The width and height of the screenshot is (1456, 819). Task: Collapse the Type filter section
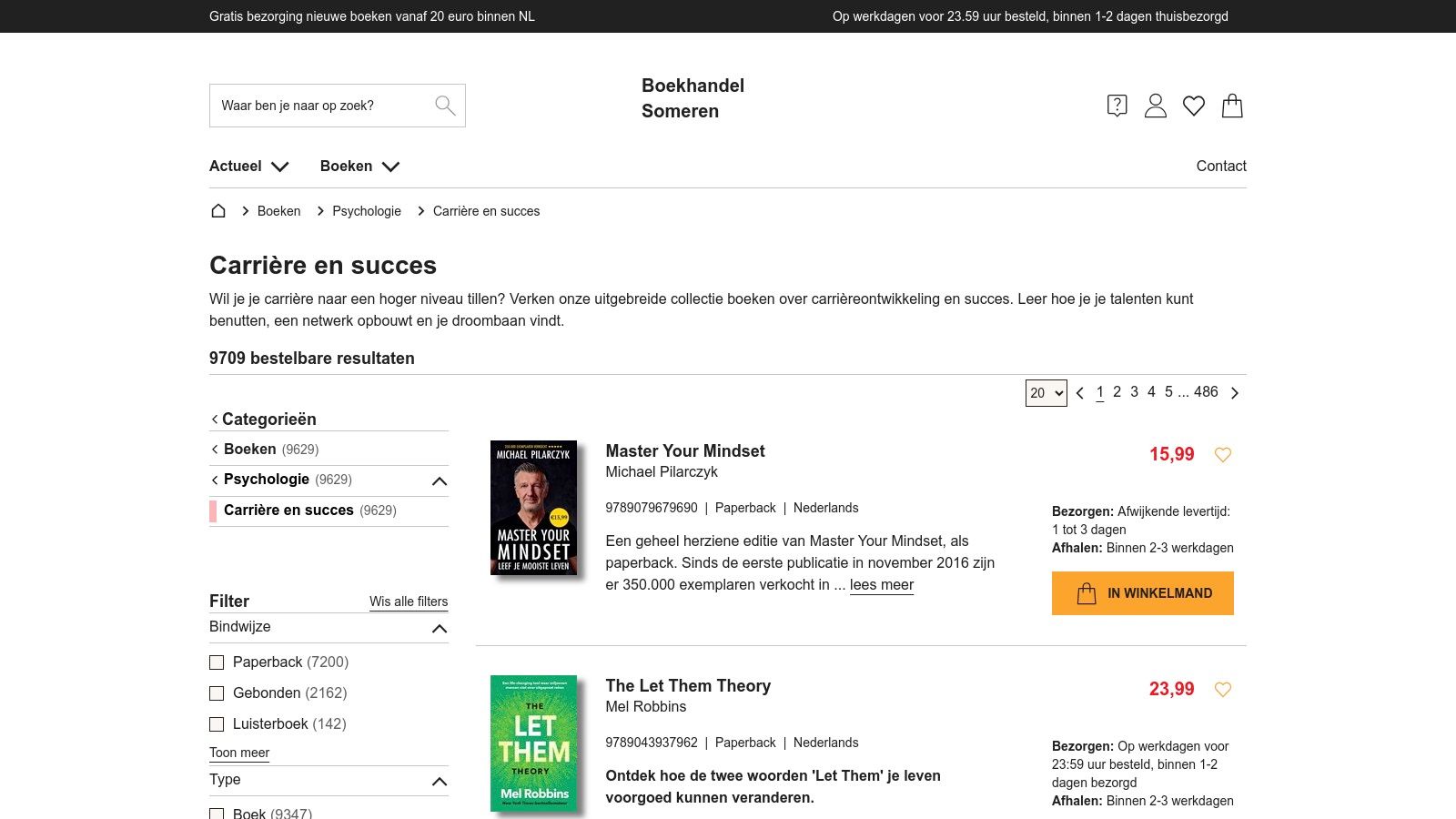pos(440,781)
